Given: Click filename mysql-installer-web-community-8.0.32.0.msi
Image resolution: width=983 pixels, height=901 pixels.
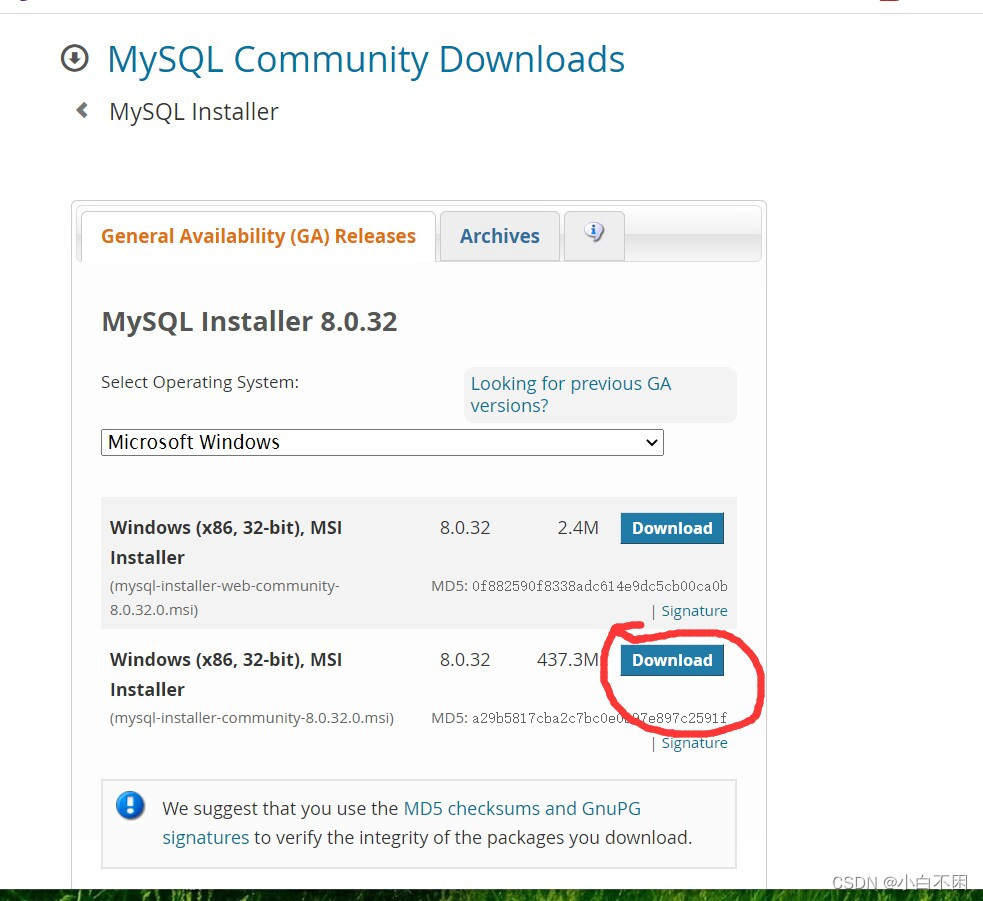Looking at the screenshot, I should [x=224, y=598].
